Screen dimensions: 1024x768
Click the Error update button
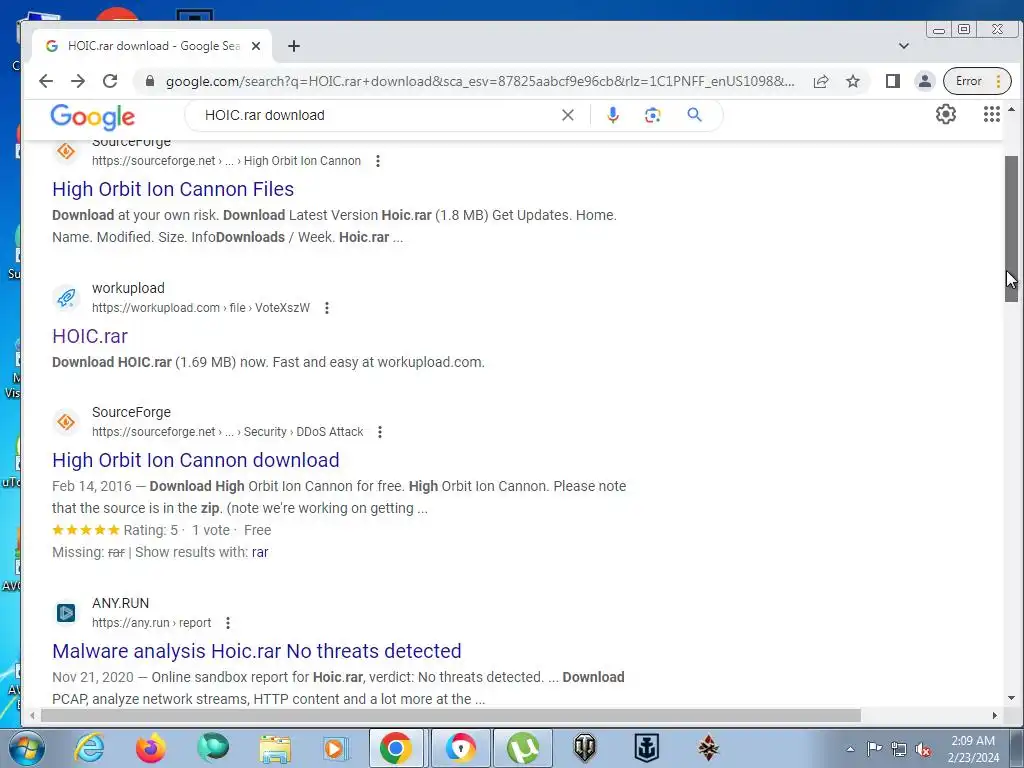[x=977, y=81]
